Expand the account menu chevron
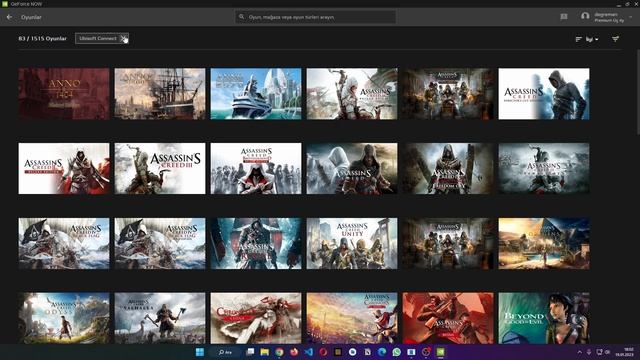This screenshot has height=360, width=640. click(631, 17)
